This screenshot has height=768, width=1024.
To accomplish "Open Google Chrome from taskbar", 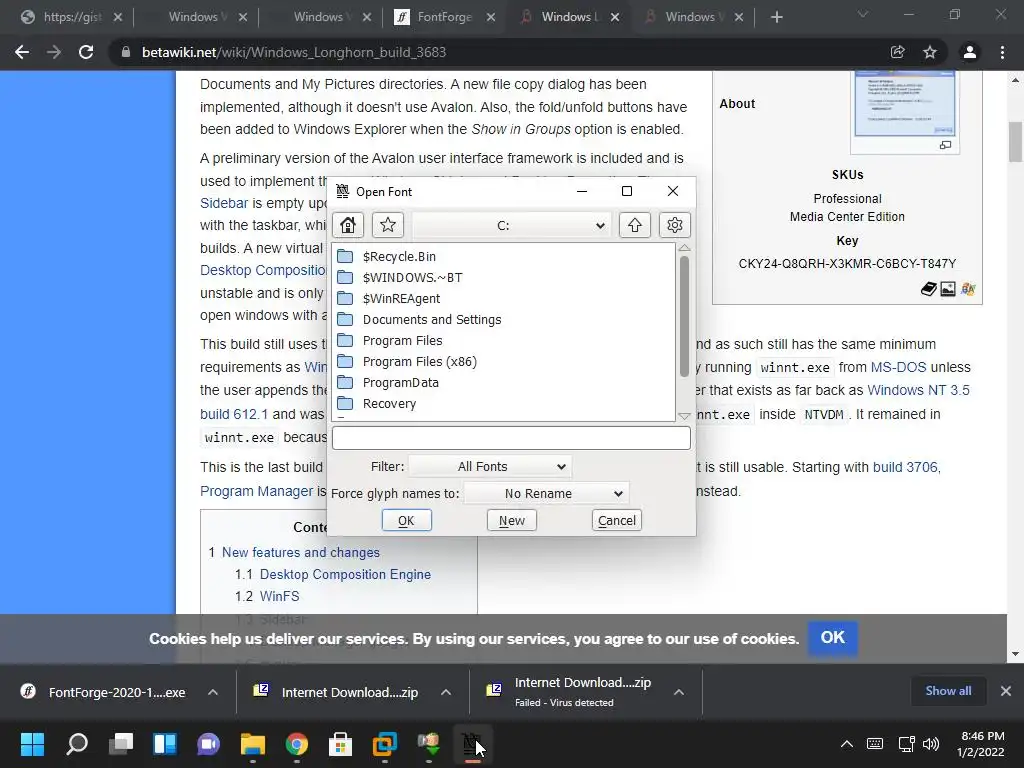I will pyautogui.click(x=296, y=744).
